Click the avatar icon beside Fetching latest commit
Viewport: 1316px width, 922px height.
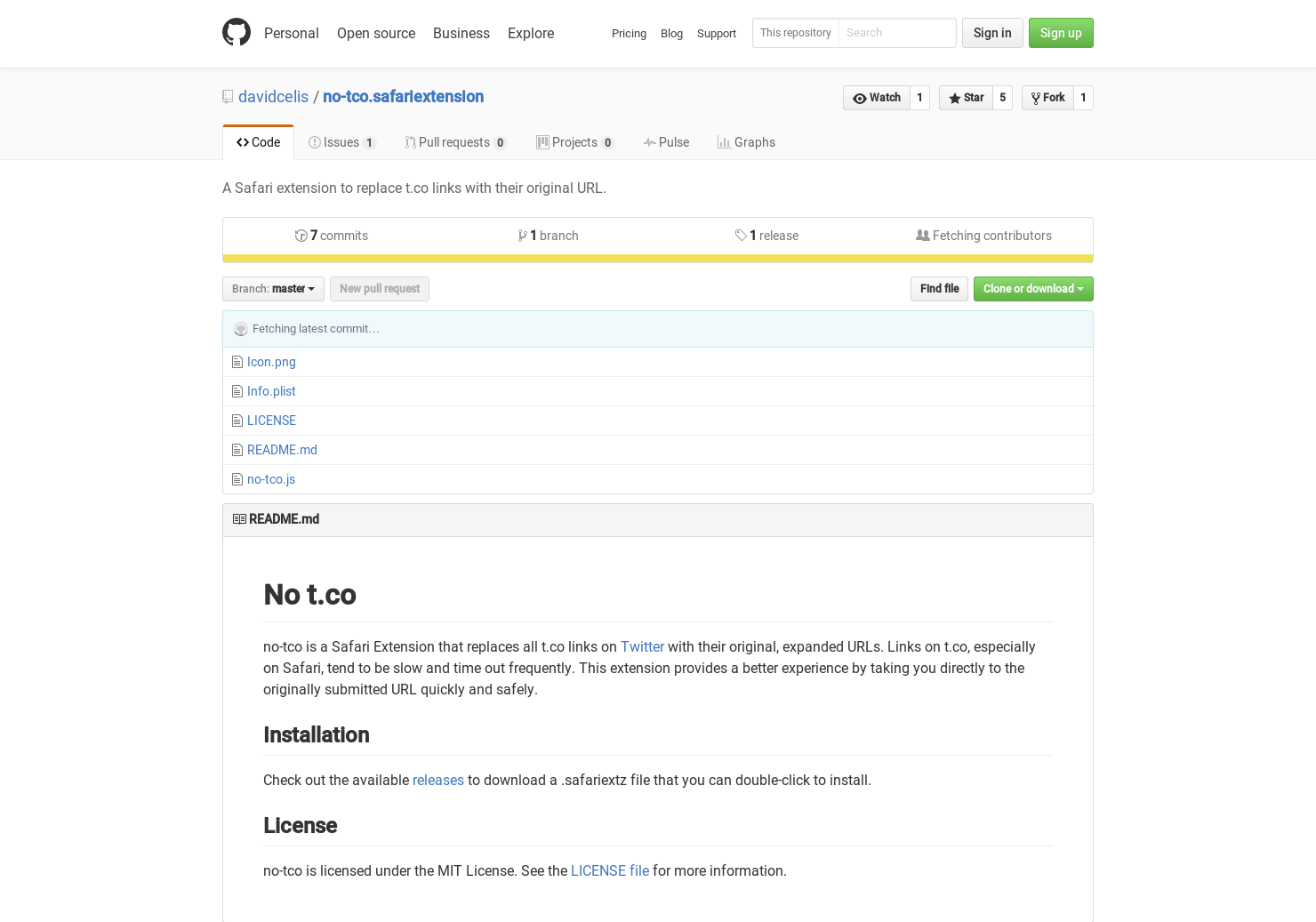click(241, 329)
